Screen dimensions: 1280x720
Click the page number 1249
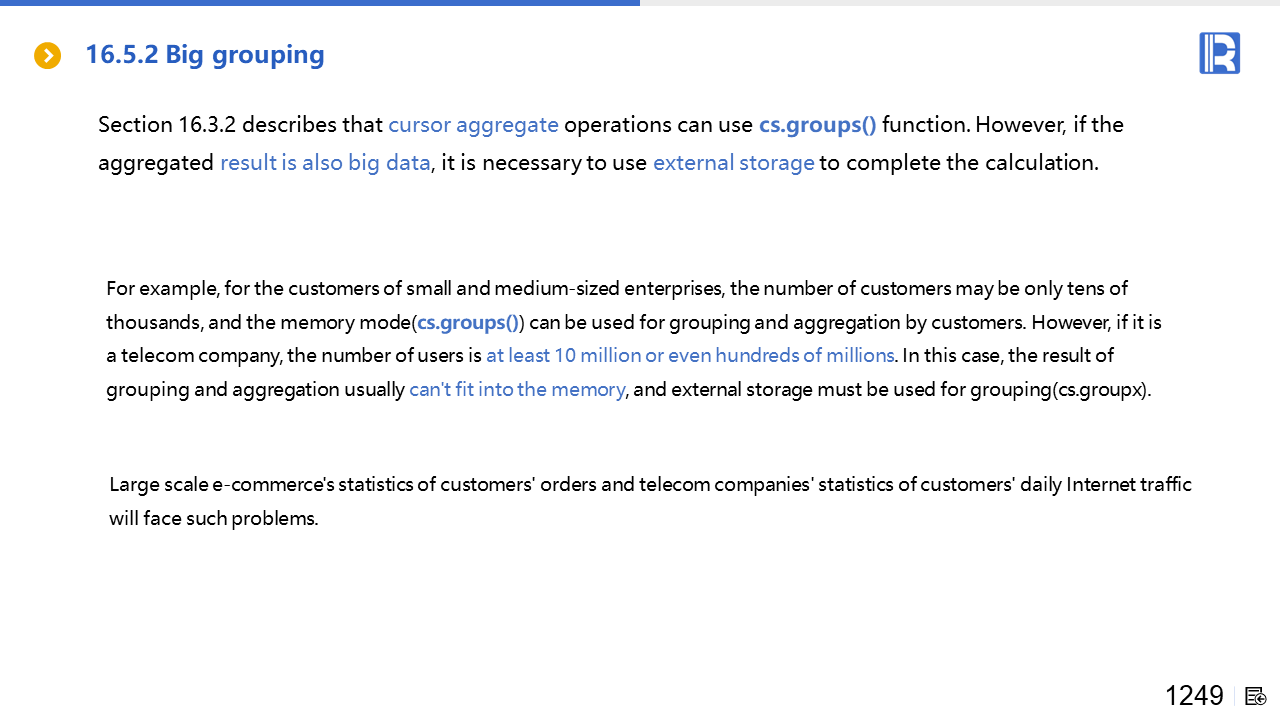click(x=1194, y=696)
